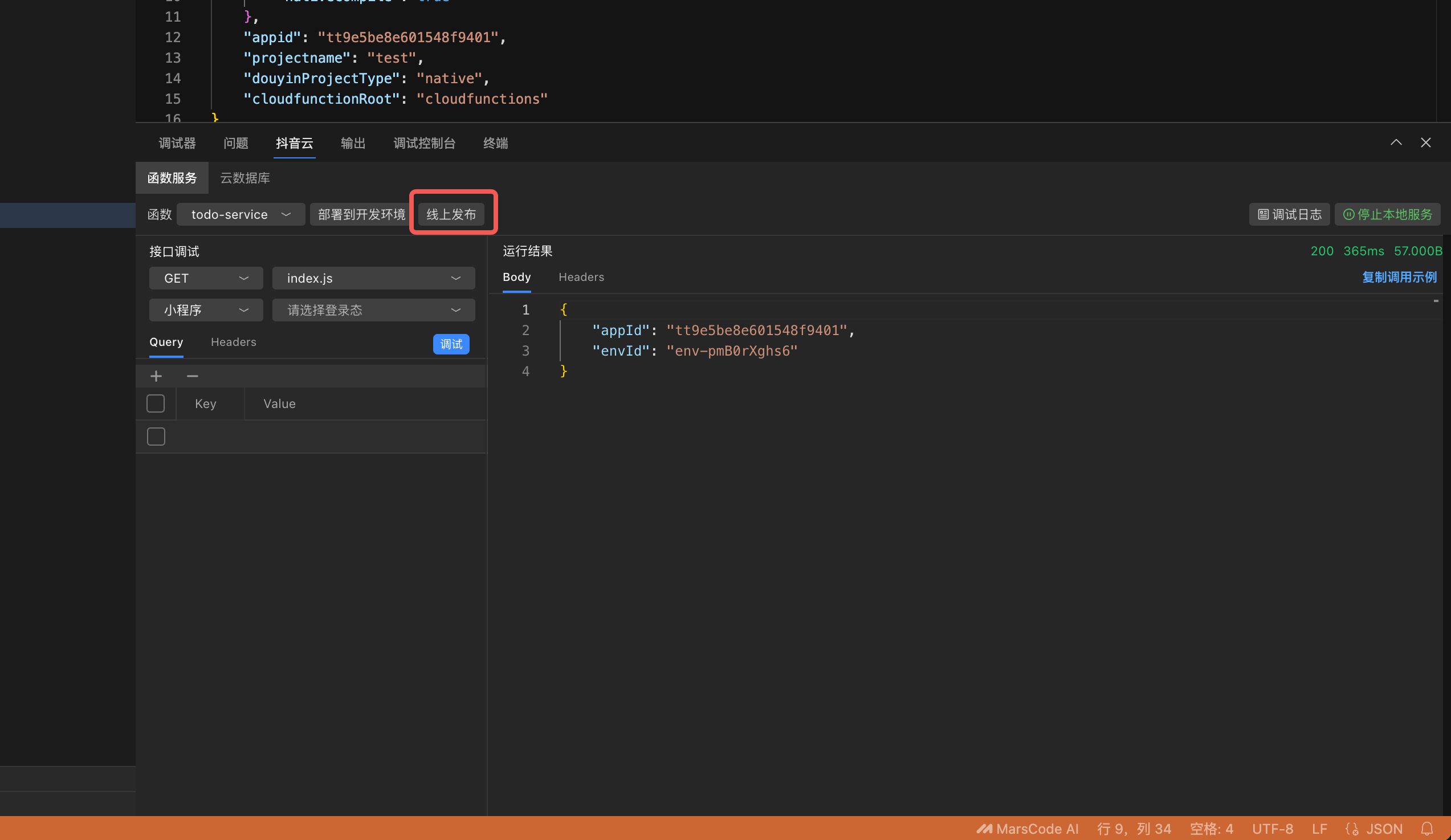Click the 线上发布 button
Image resolution: width=1451 pixels, height=840 pixels.
(x=451, y=214)
